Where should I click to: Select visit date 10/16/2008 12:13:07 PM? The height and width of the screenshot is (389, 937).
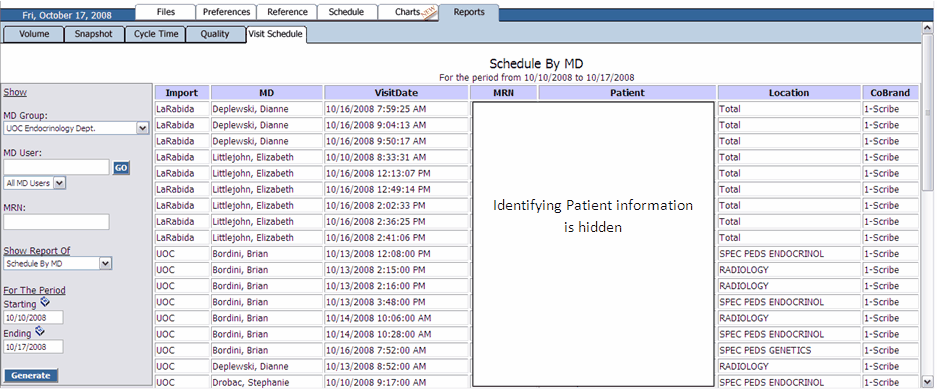[396, 173]
